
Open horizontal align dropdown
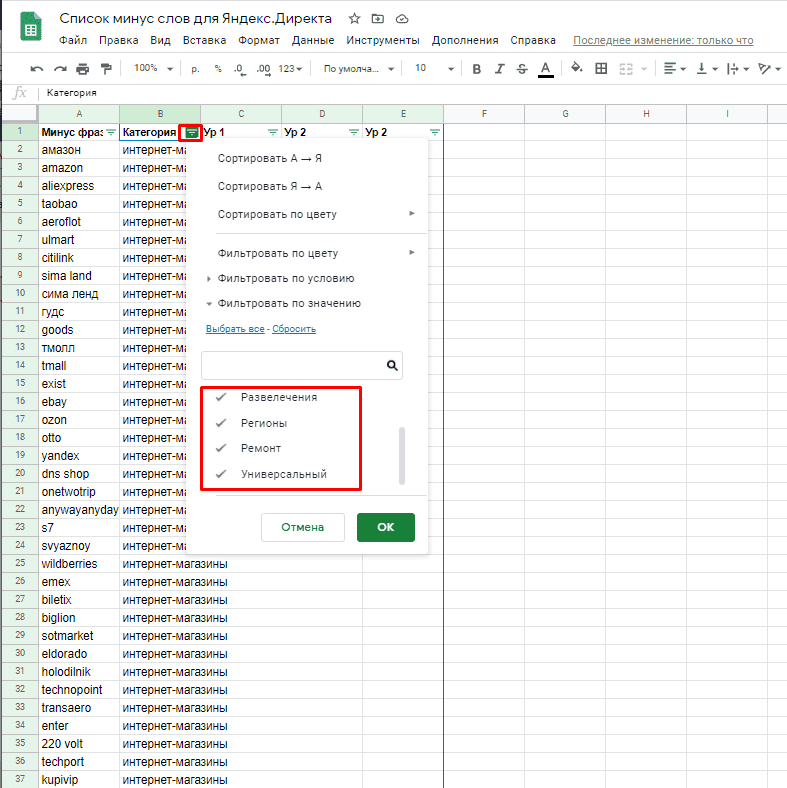pos(674,68)
